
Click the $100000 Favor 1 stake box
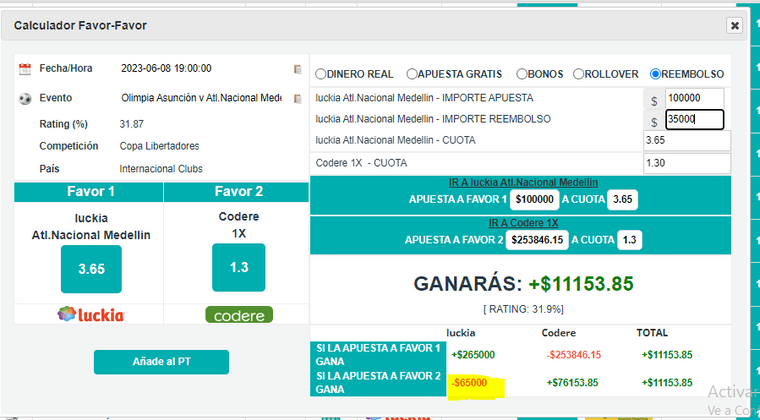click(x=535, y=200)
